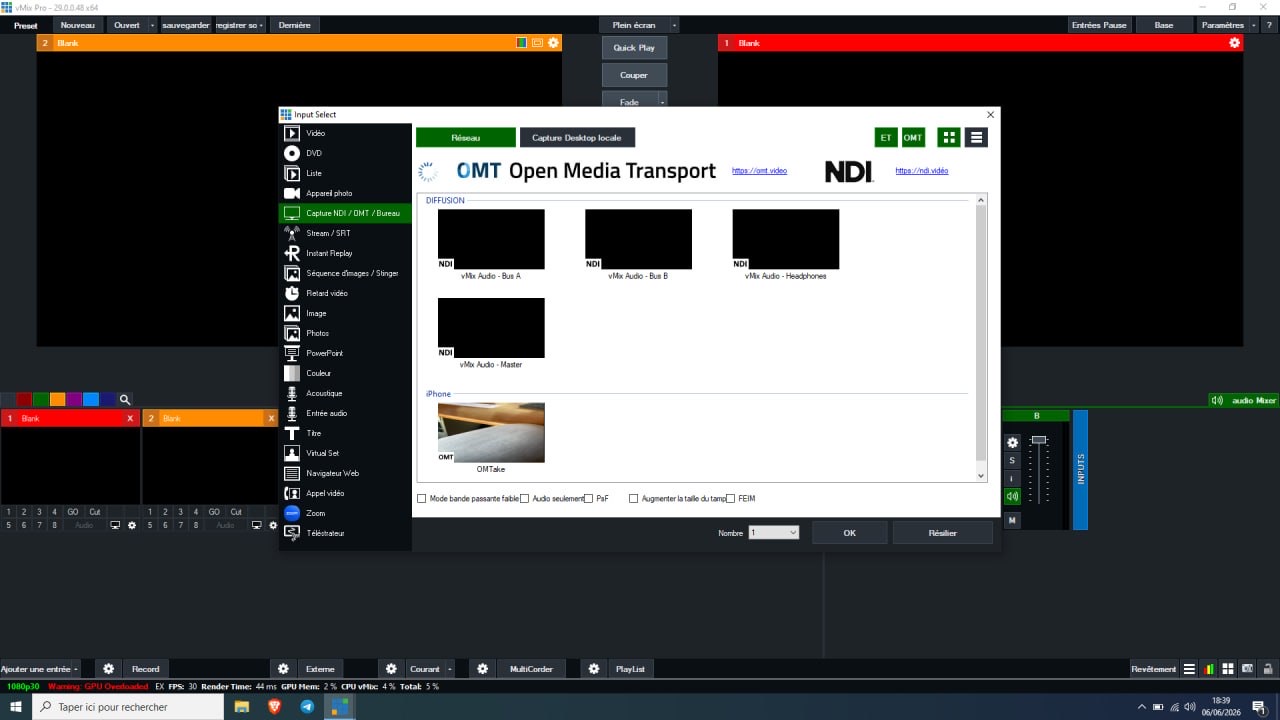Select Capture NDI / OMT / Bureau category
The height and width of the screenshot is (720, 1280).
(x=345, y=213)
